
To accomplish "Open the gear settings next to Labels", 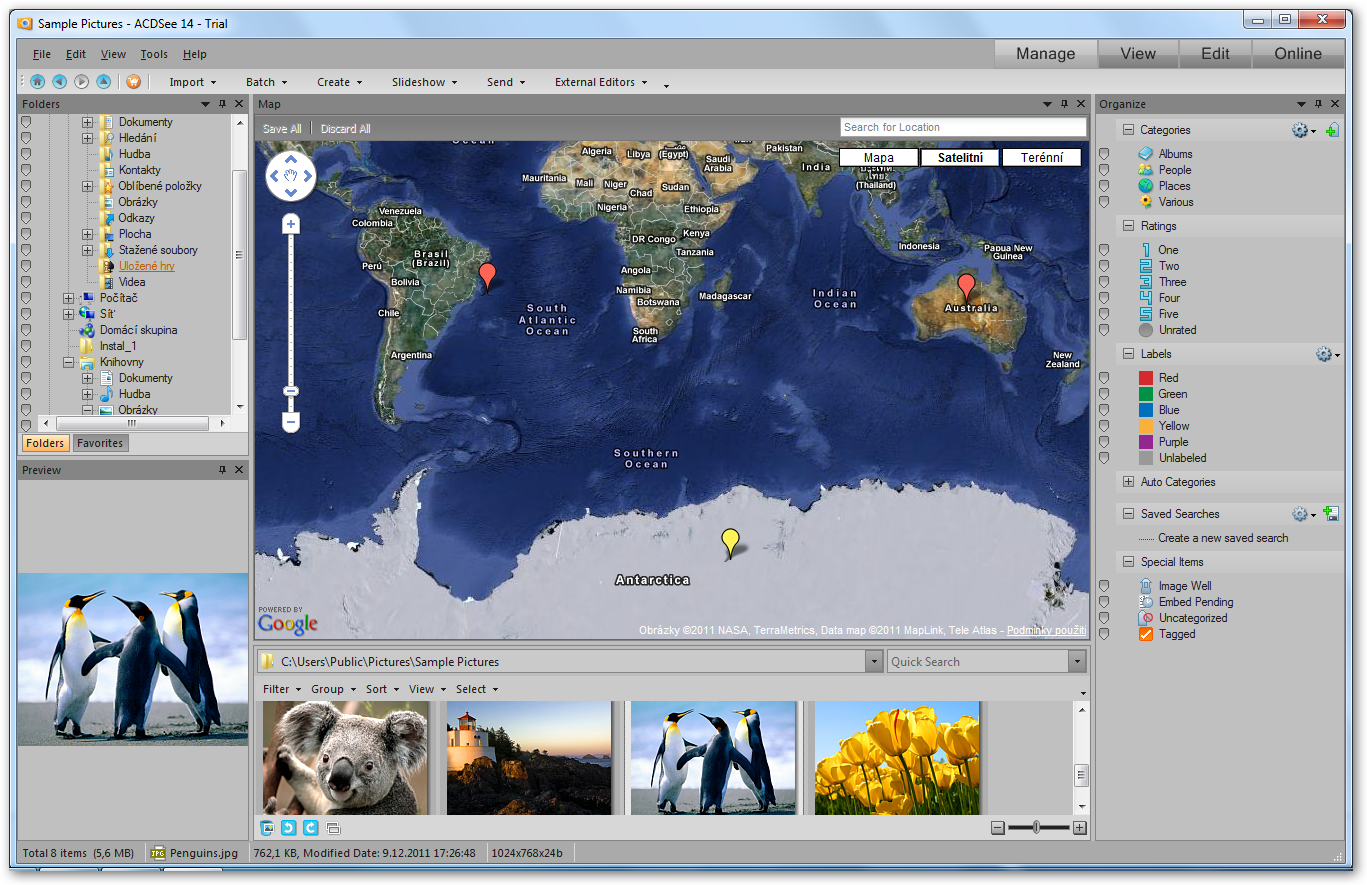I will 1328,354.
